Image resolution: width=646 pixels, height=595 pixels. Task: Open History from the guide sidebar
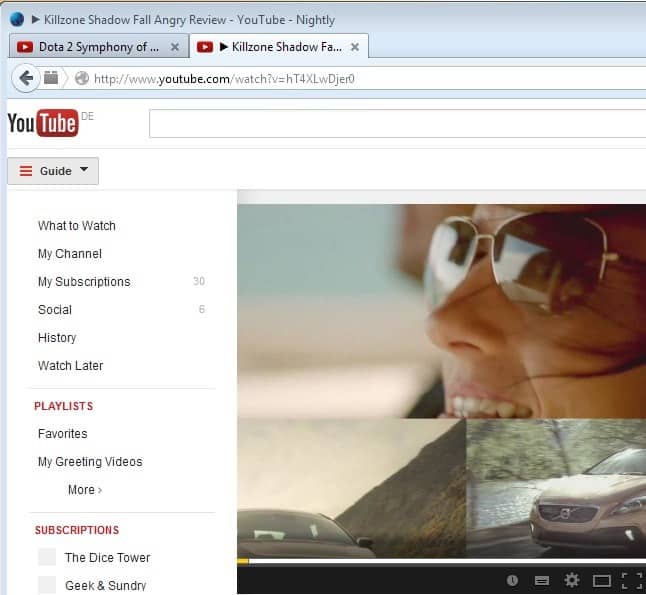click(57, 338)
